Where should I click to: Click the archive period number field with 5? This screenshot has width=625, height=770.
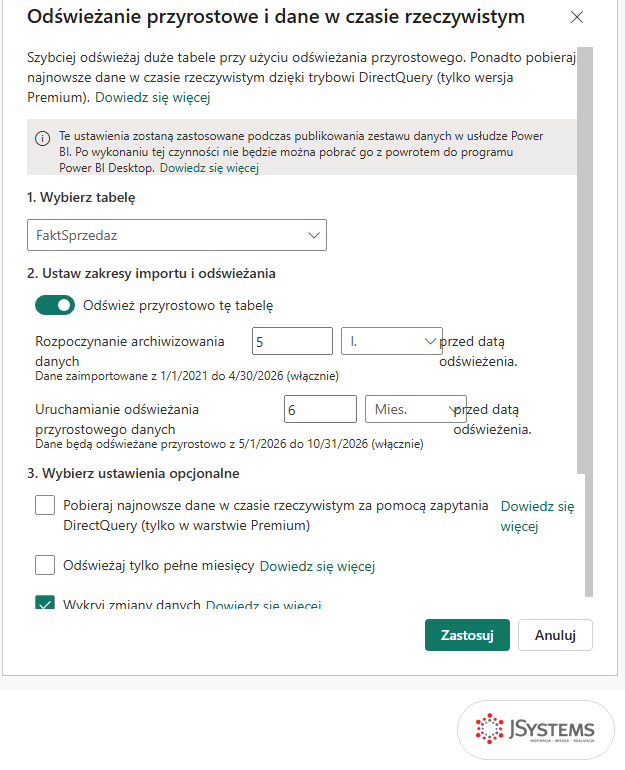292,341
